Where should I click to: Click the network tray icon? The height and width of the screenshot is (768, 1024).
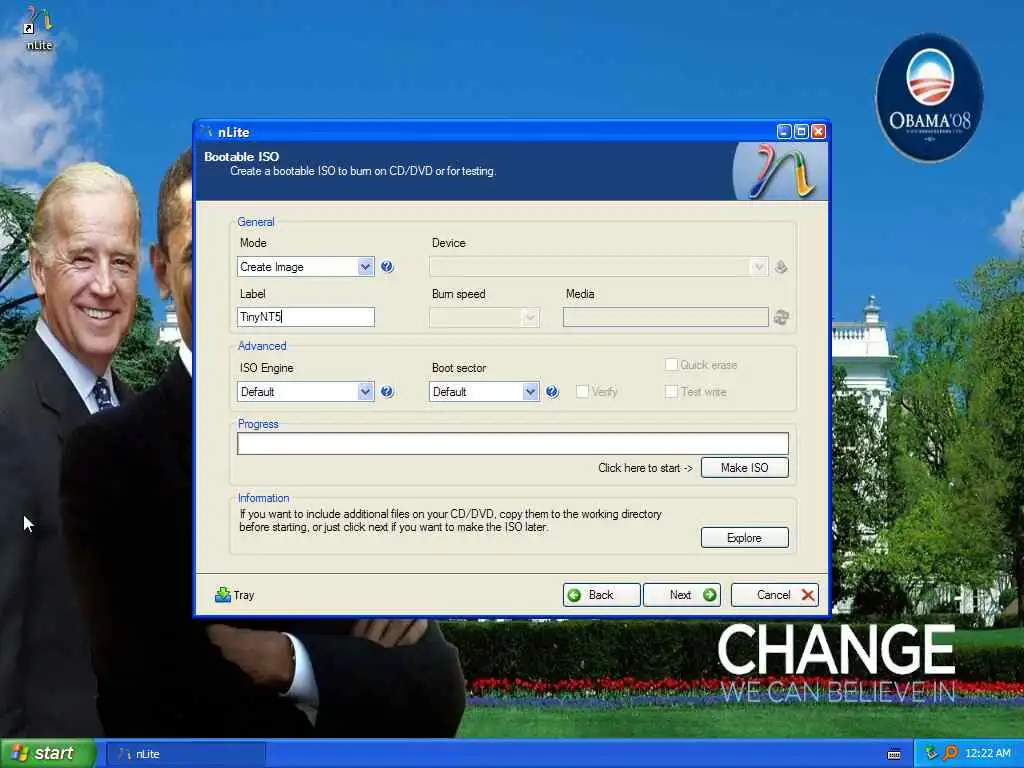point(931,753)
